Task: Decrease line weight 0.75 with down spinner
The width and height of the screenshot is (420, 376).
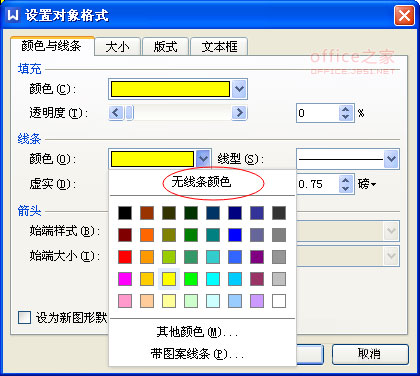Action: coord(346,188)
